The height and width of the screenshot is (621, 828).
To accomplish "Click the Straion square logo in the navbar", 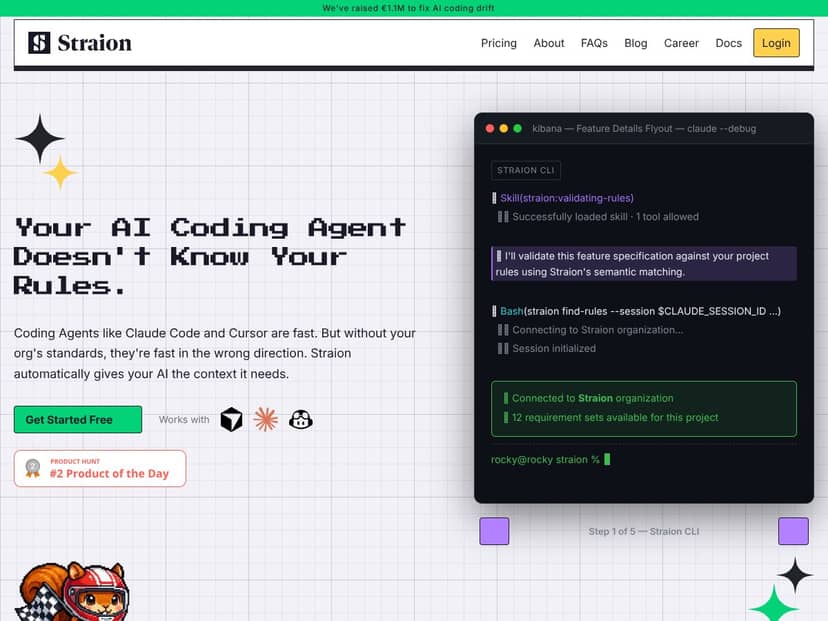I will click(39, 43).
